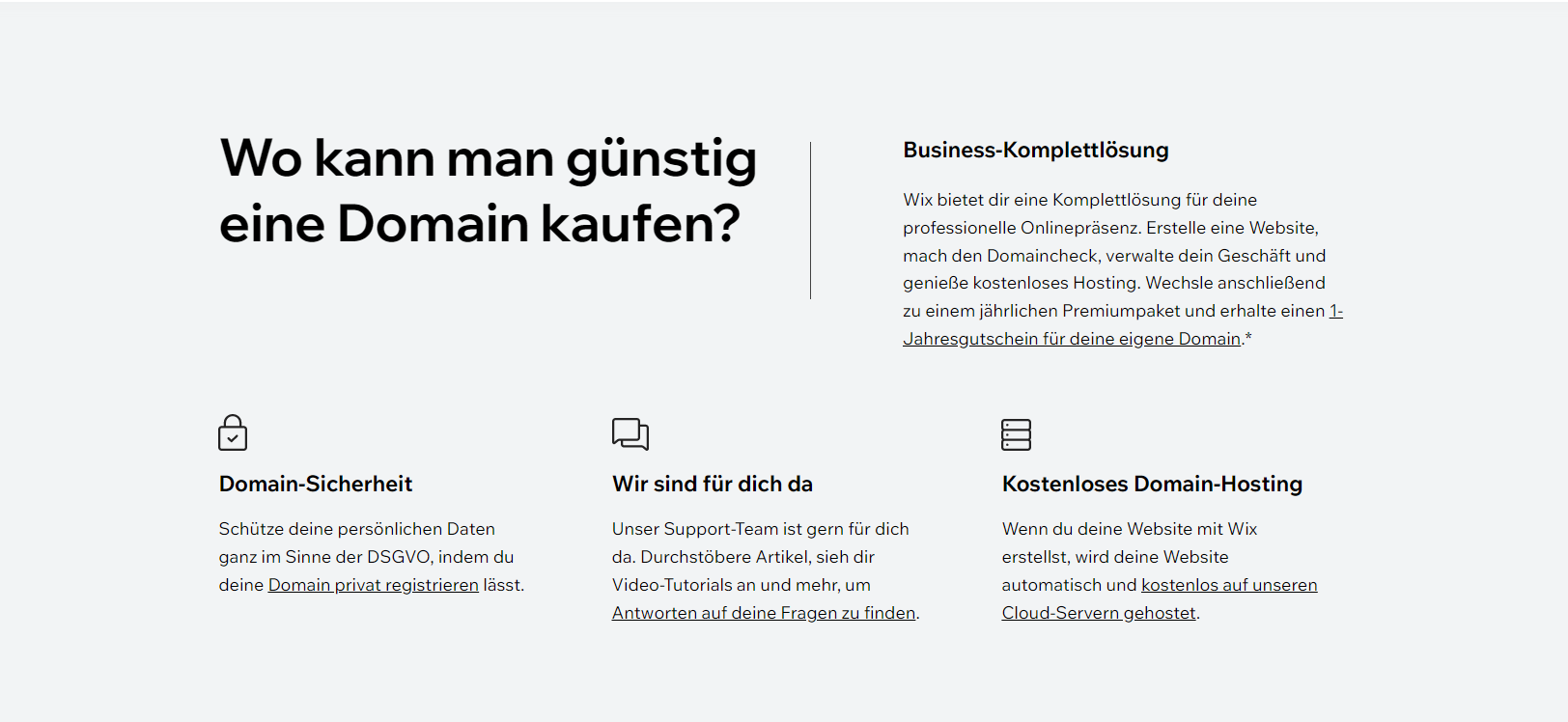
Task: Click the padlock Domain-Sicherheit icon
Action: [233, 432]
